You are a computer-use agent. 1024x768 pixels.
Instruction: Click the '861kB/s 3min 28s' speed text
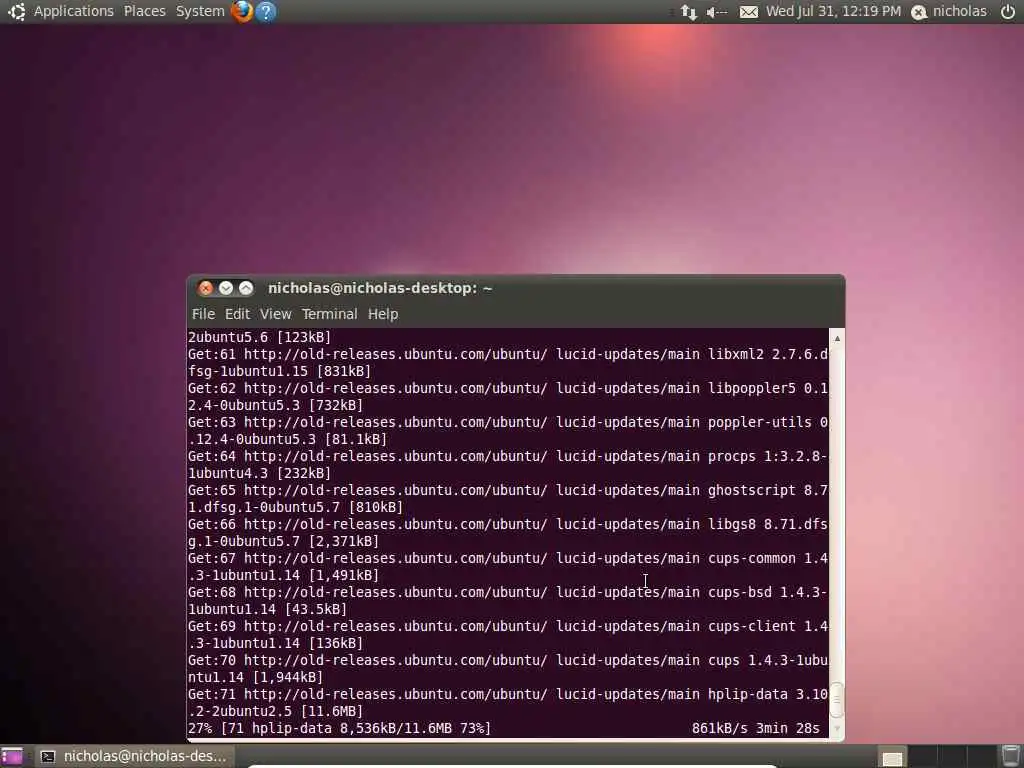coord(756,728)
